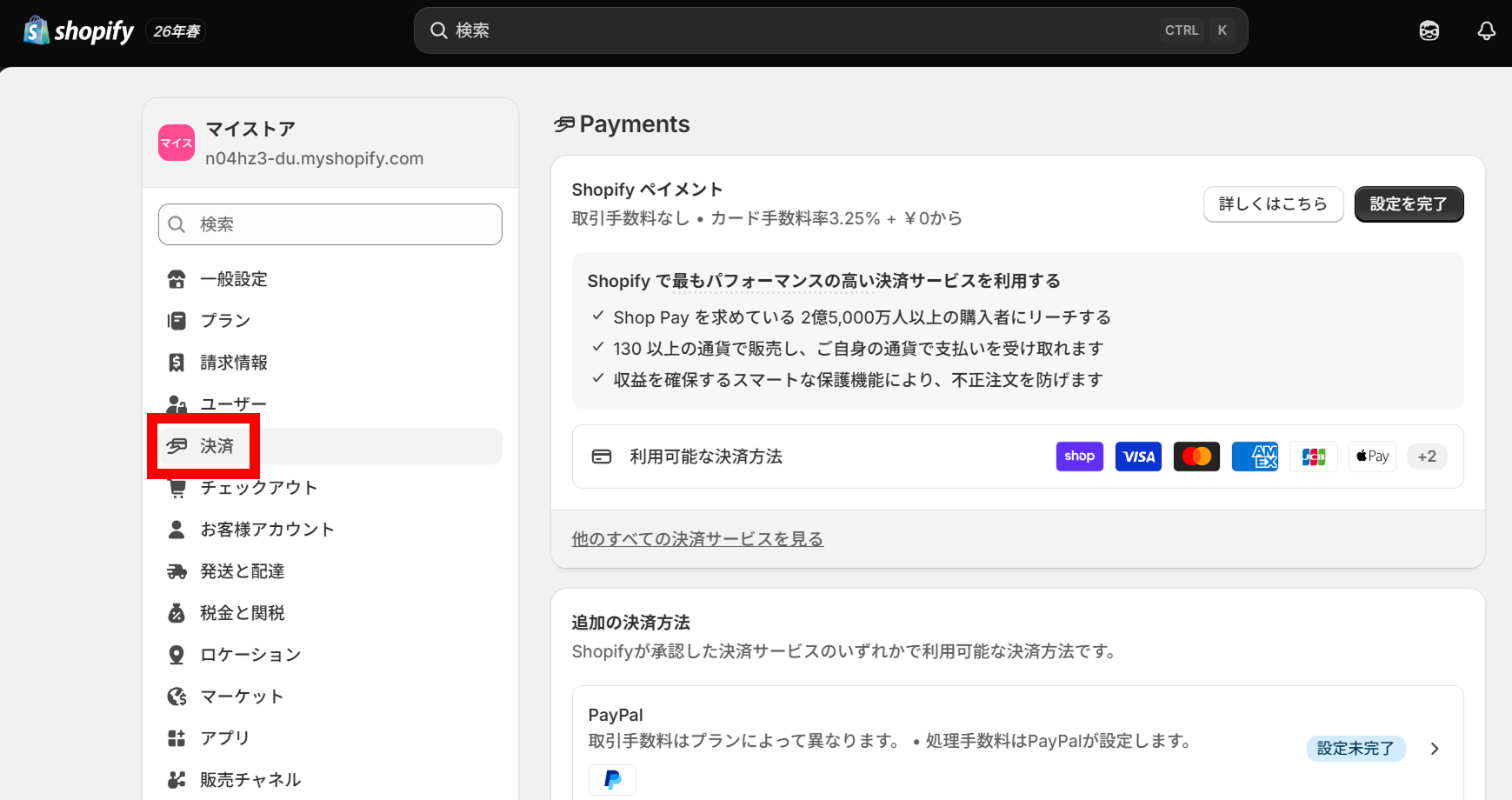Click the アプリ grid icon
1512x800 pixels.
click(x=177, y=738)
